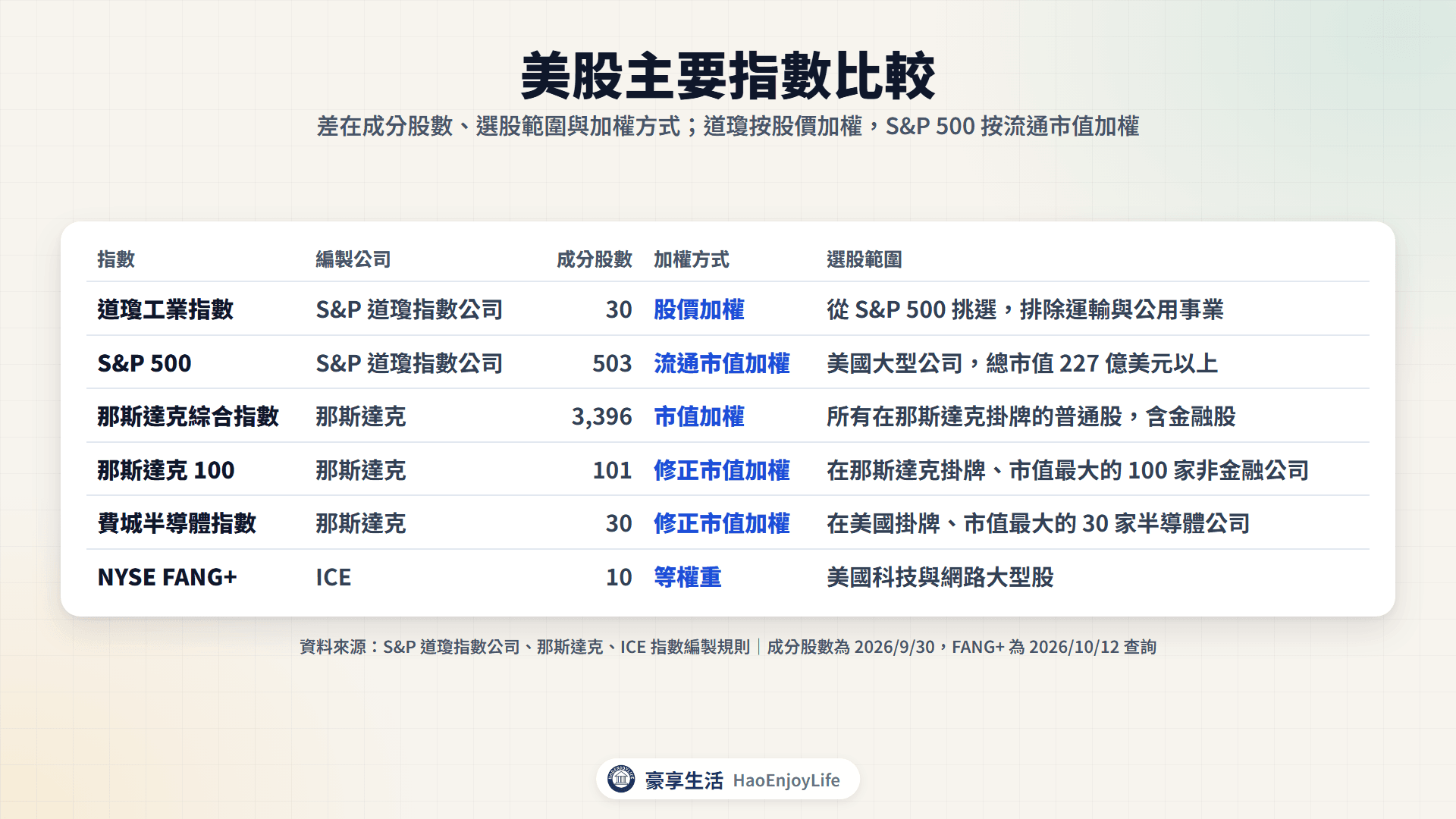The width and height of the screenshot is (1456, 819).
Task: Click S&P 道瓊指數公司 in the S&P 500 row
Action: pos(409,363)
